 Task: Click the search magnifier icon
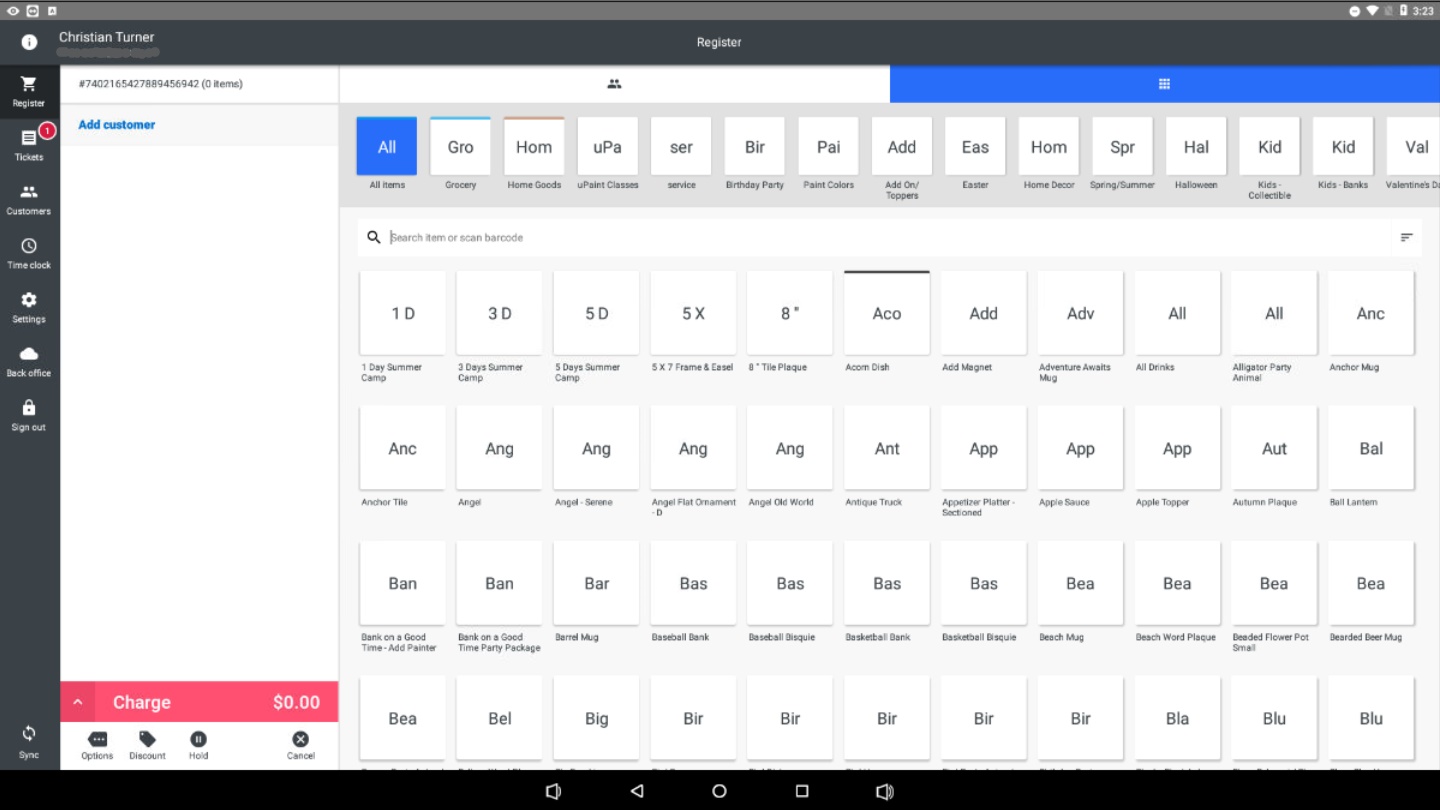[374, 237]
